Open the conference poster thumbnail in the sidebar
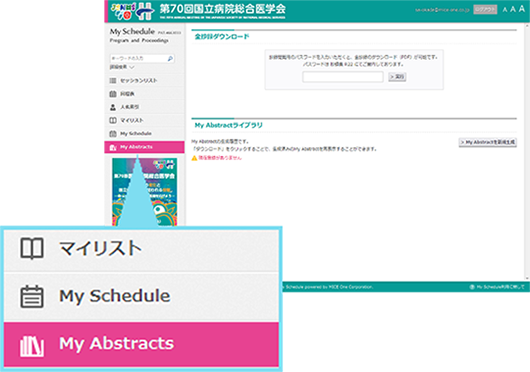Image resolution: width=530 pixels, height=372 pixels. point(145,192)
